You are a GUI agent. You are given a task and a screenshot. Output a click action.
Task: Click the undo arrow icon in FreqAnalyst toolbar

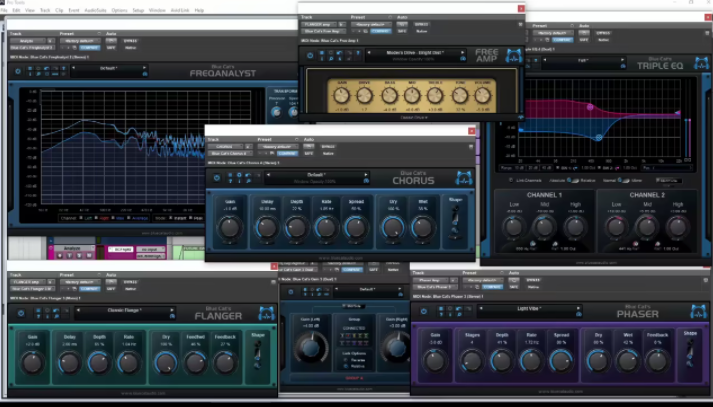pyautogui.click(x=47, y=69)
